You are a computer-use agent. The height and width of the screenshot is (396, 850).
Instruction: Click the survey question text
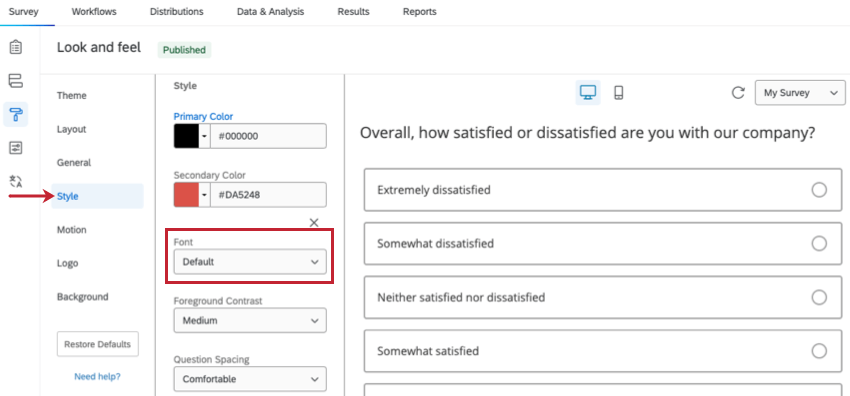(x=588, y=133)
